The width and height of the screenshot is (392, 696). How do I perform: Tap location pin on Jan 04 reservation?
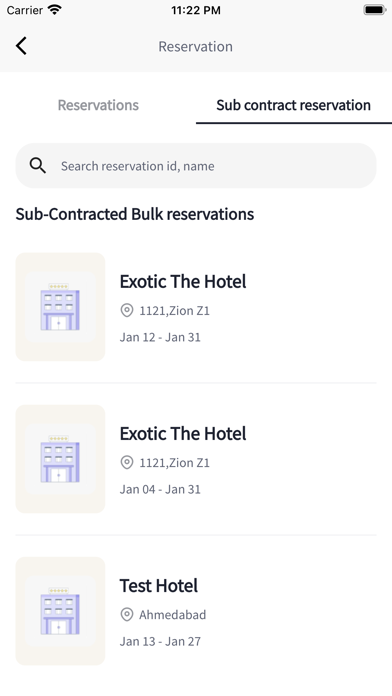[x=127, y=463]
